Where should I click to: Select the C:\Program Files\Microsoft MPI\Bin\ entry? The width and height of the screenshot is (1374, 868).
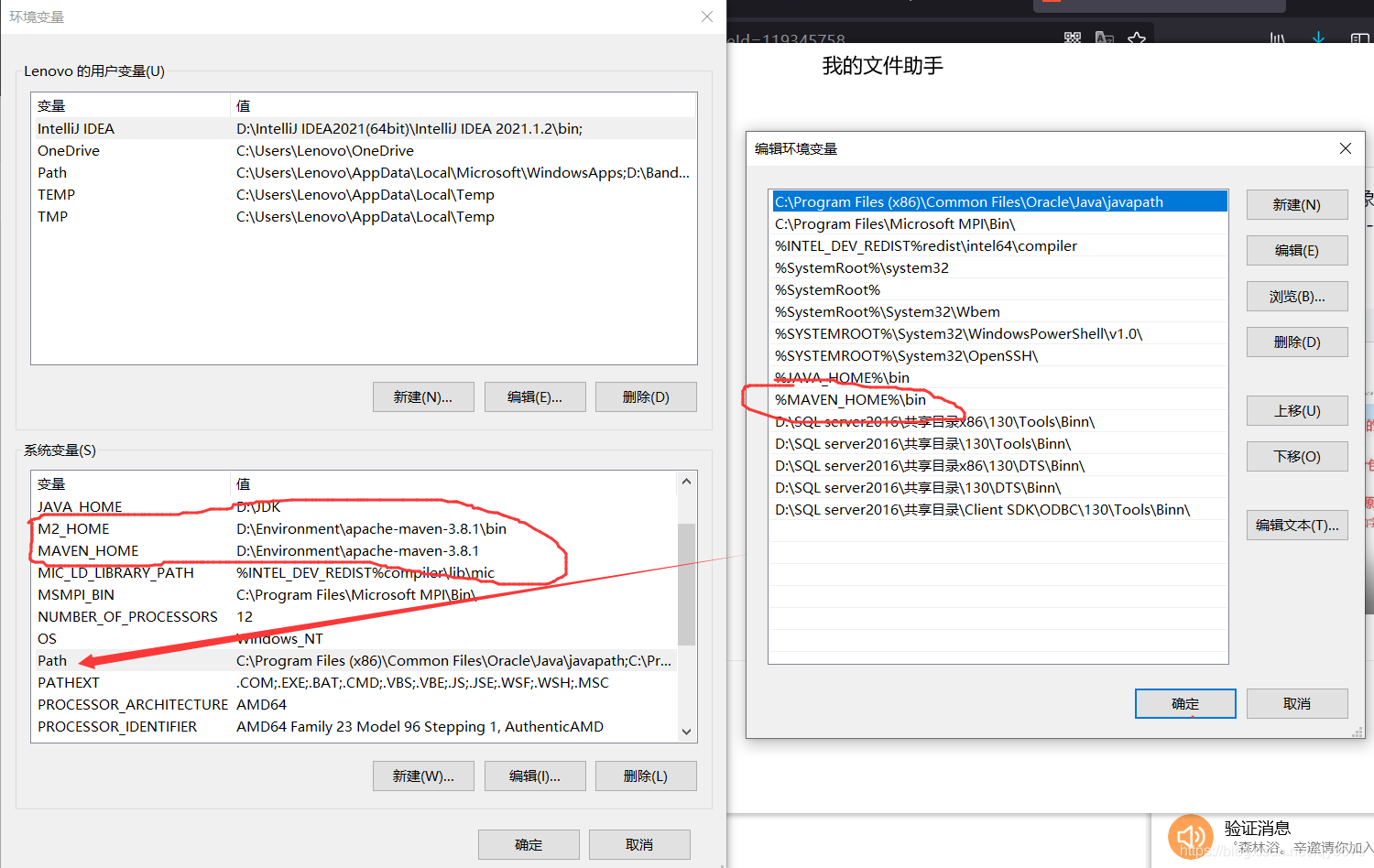click(998, 223)
